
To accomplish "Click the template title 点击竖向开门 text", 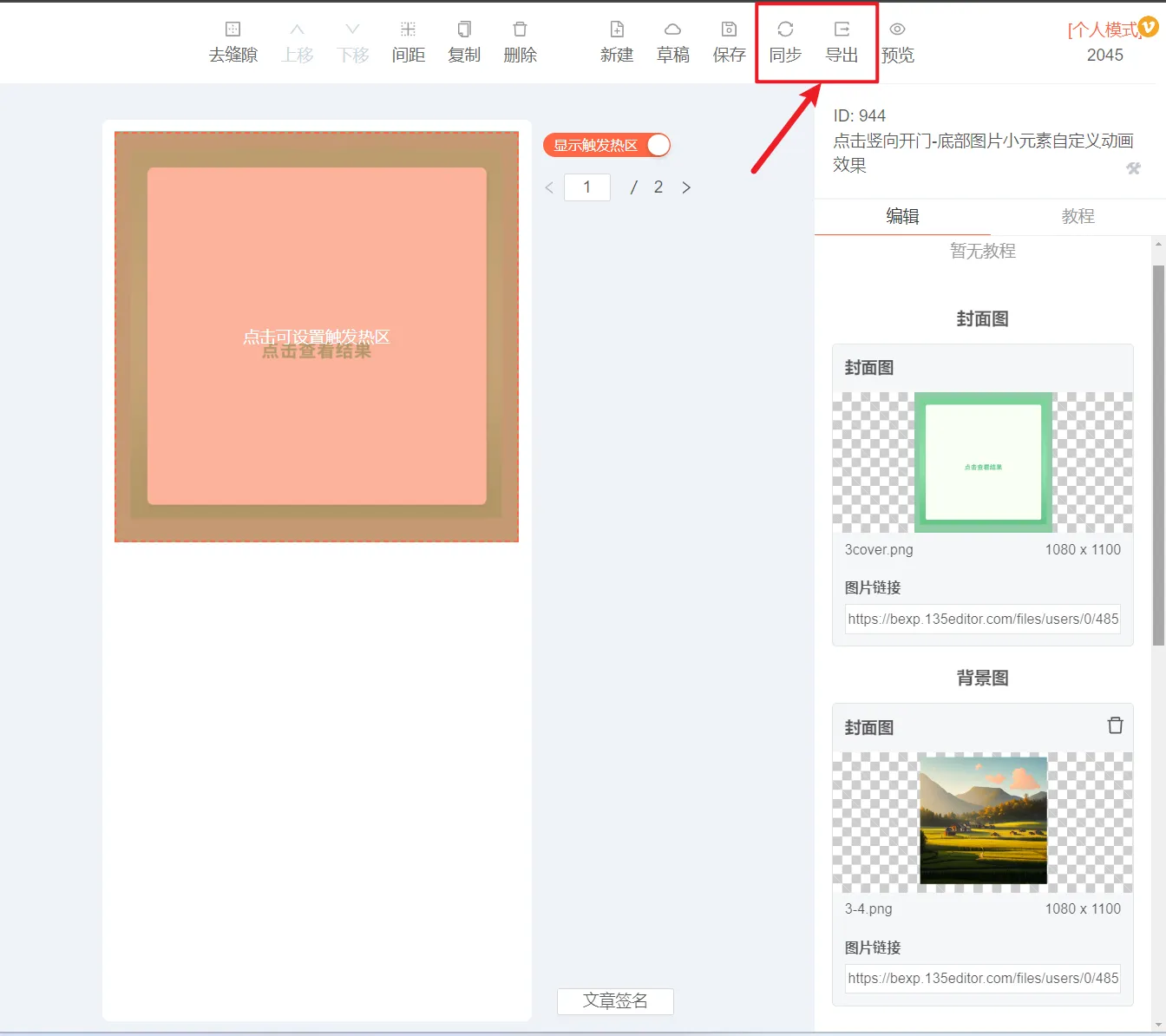I will (x=983, y=153).
